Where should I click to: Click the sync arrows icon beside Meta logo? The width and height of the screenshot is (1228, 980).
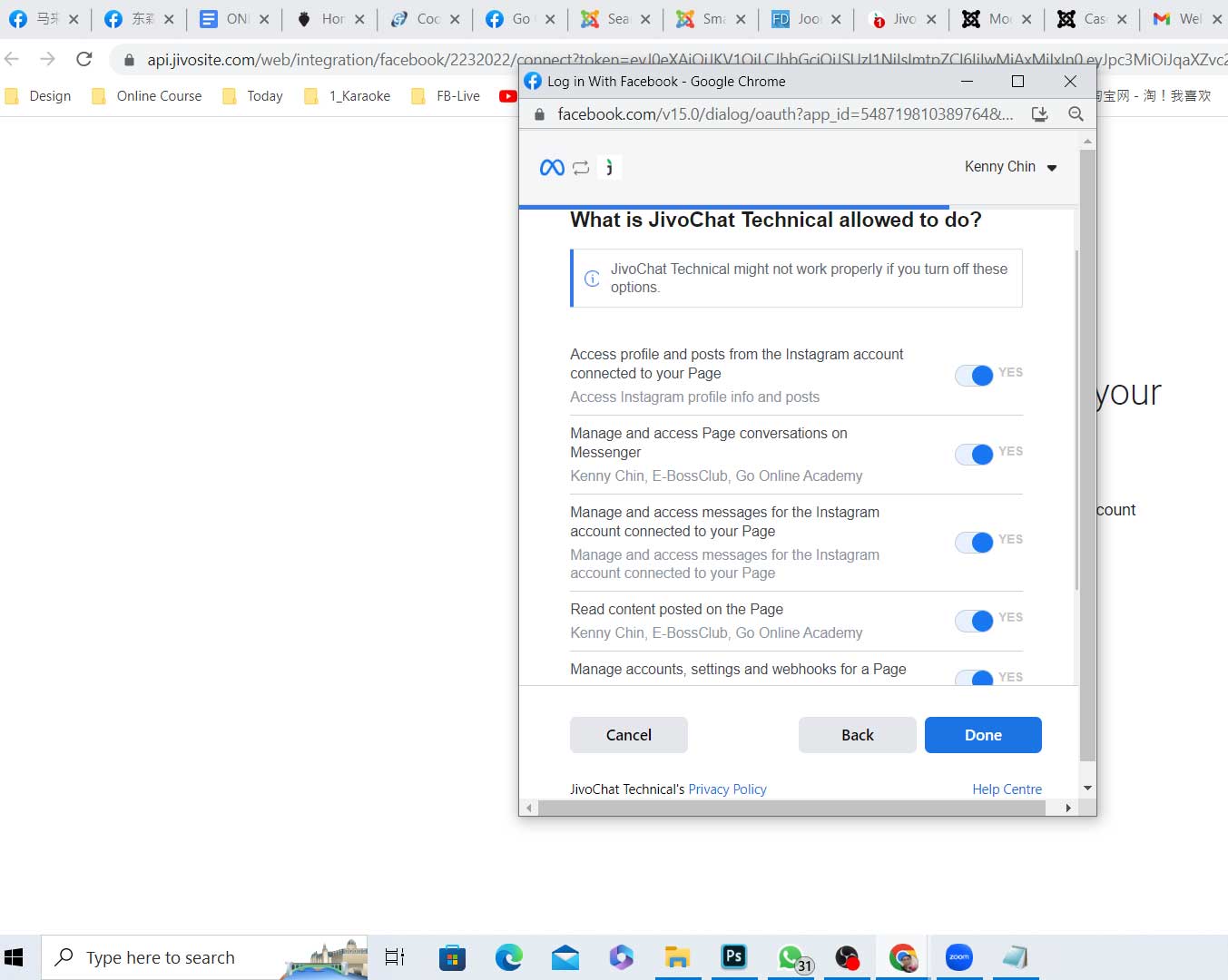tap(581, 167)
